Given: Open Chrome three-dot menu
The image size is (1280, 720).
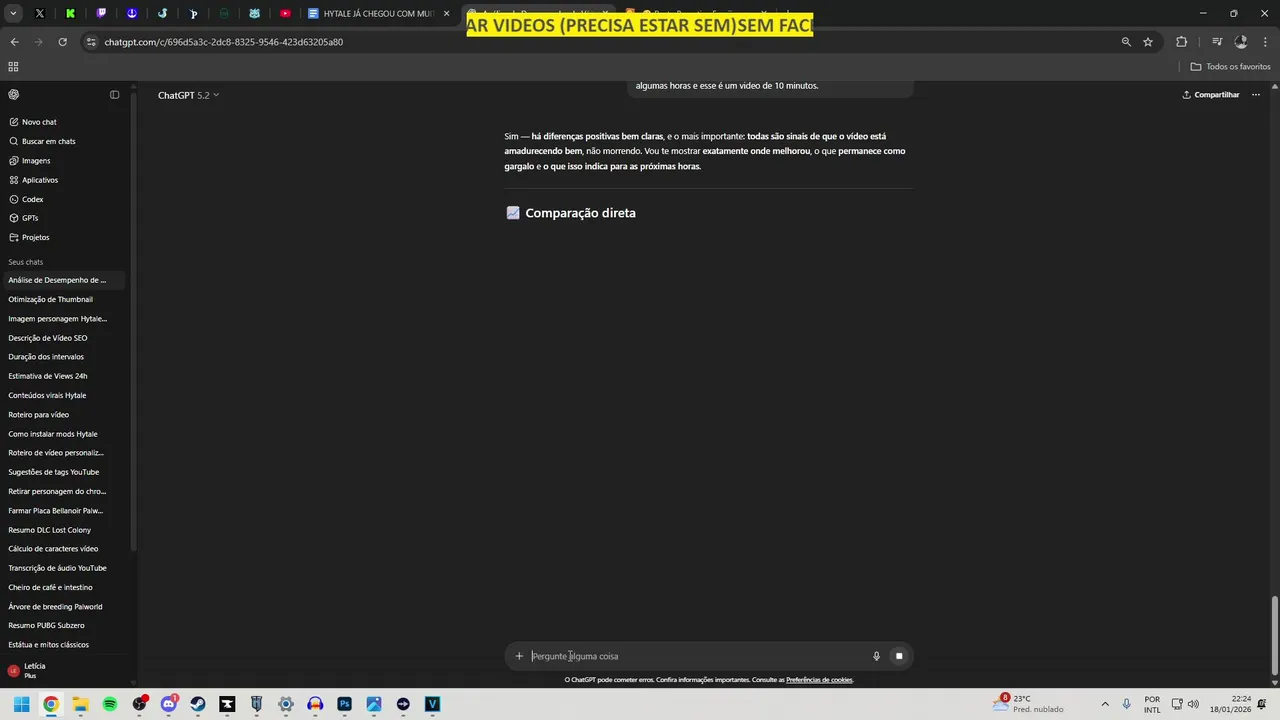Looking at the screenshot, I should coord(1266,42).
